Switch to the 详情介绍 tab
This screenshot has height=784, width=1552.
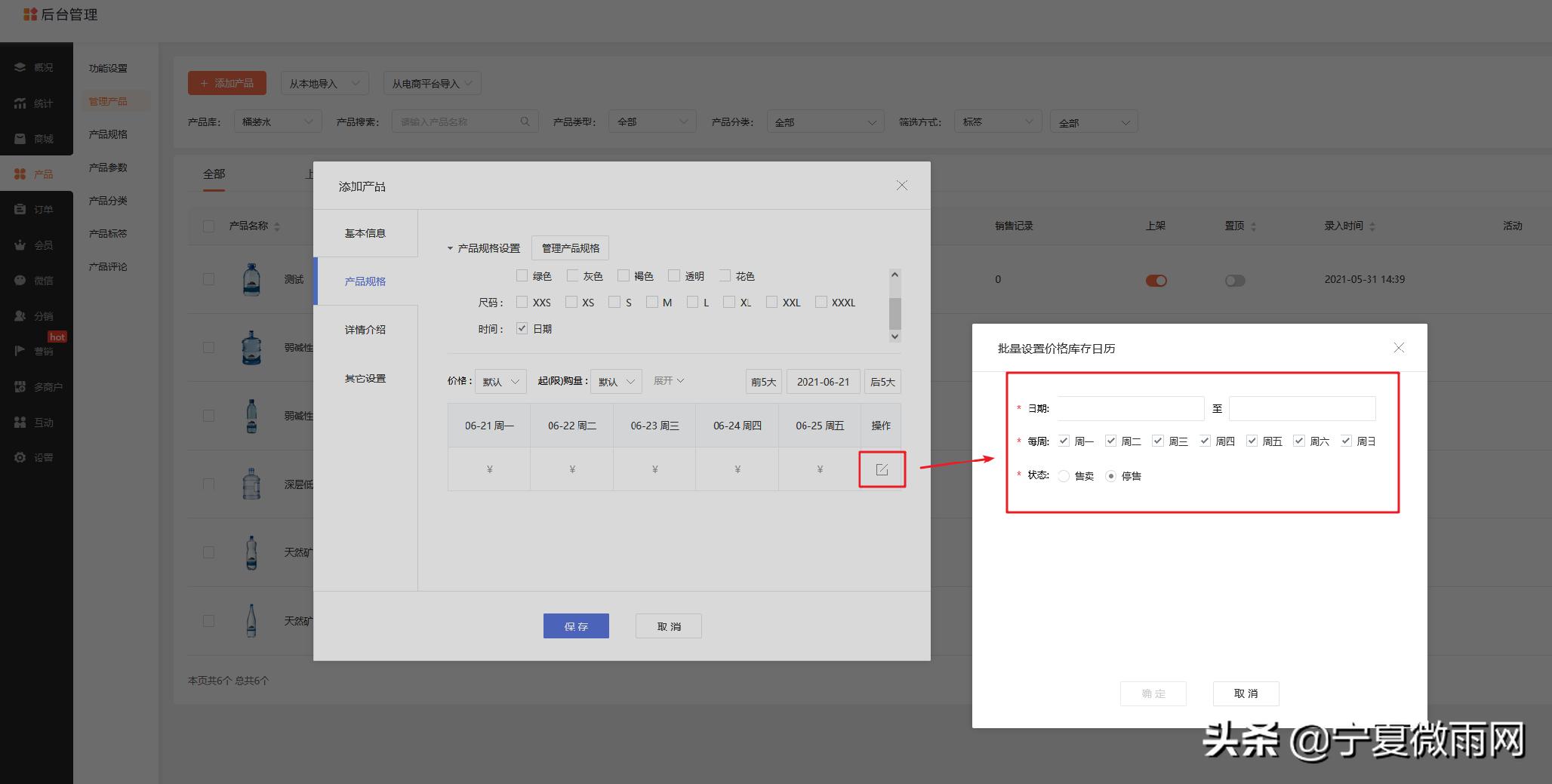(x=365, y=330)
